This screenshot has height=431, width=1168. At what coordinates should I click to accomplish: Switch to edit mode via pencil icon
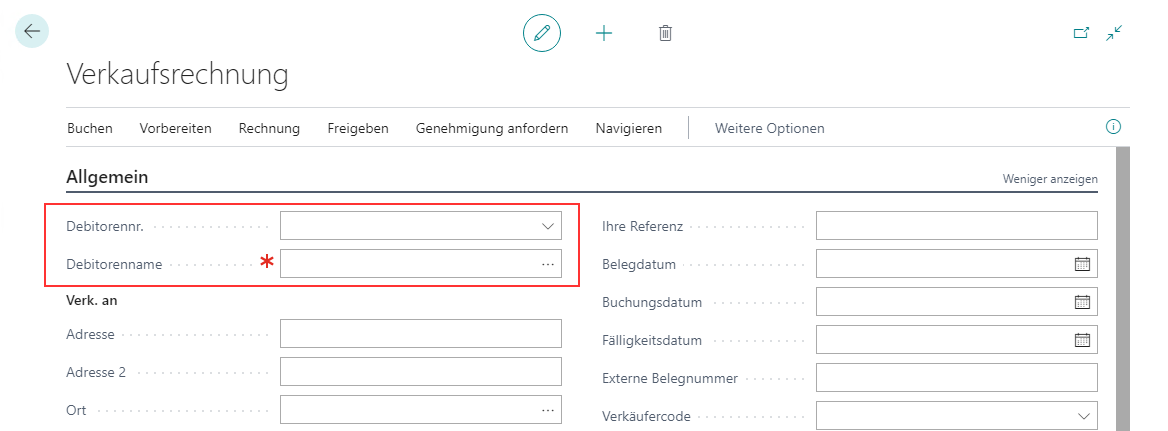pyautogui.click(x=542, y=33)
